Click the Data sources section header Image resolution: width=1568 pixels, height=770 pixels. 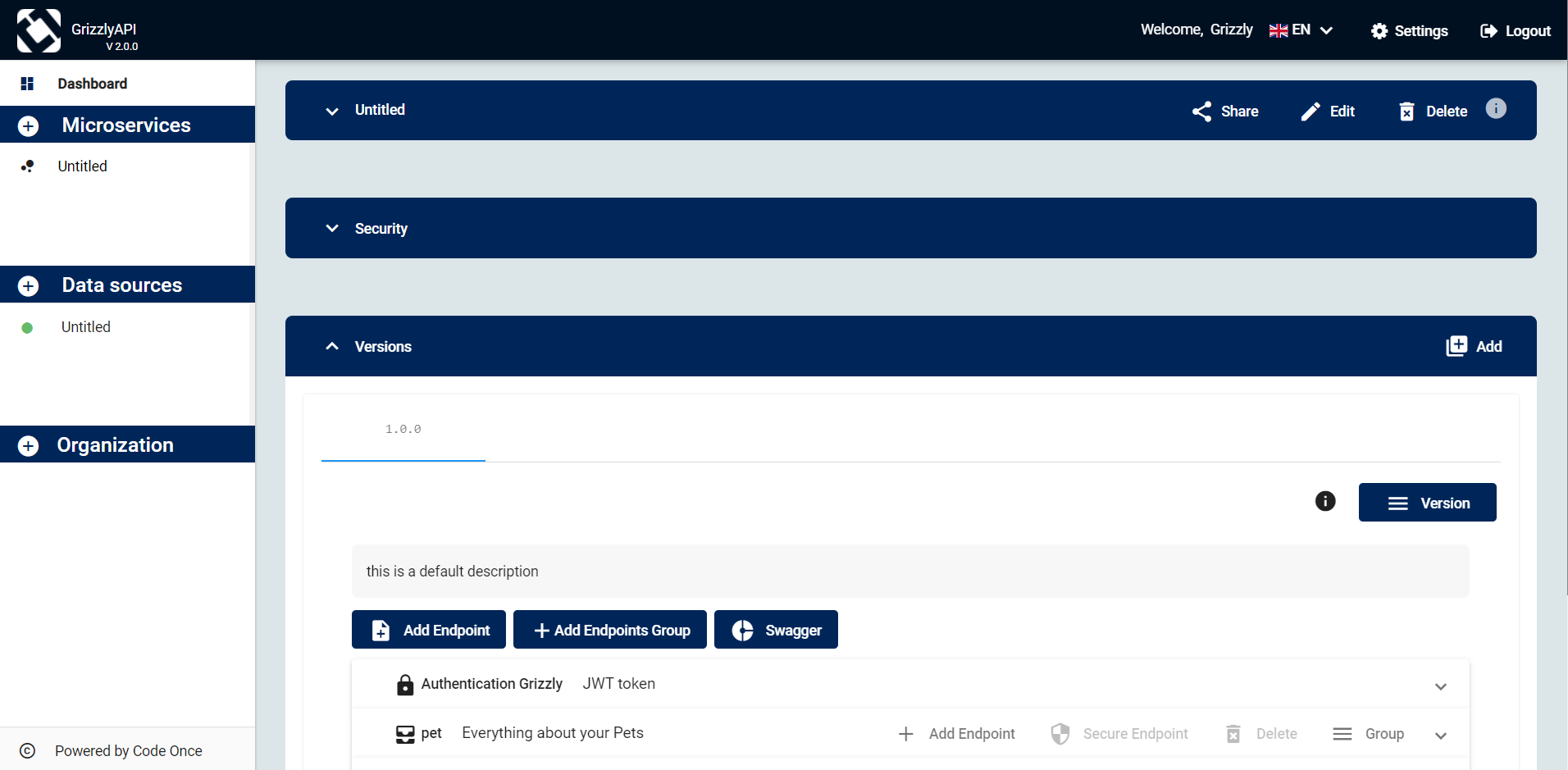click(x=127, y=285)
